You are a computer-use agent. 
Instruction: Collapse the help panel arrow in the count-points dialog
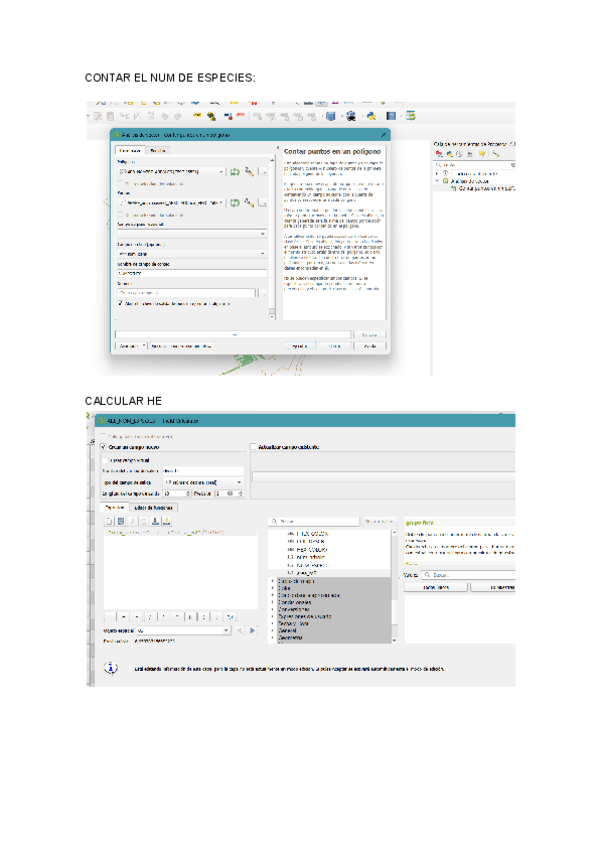tap(278, 148)
